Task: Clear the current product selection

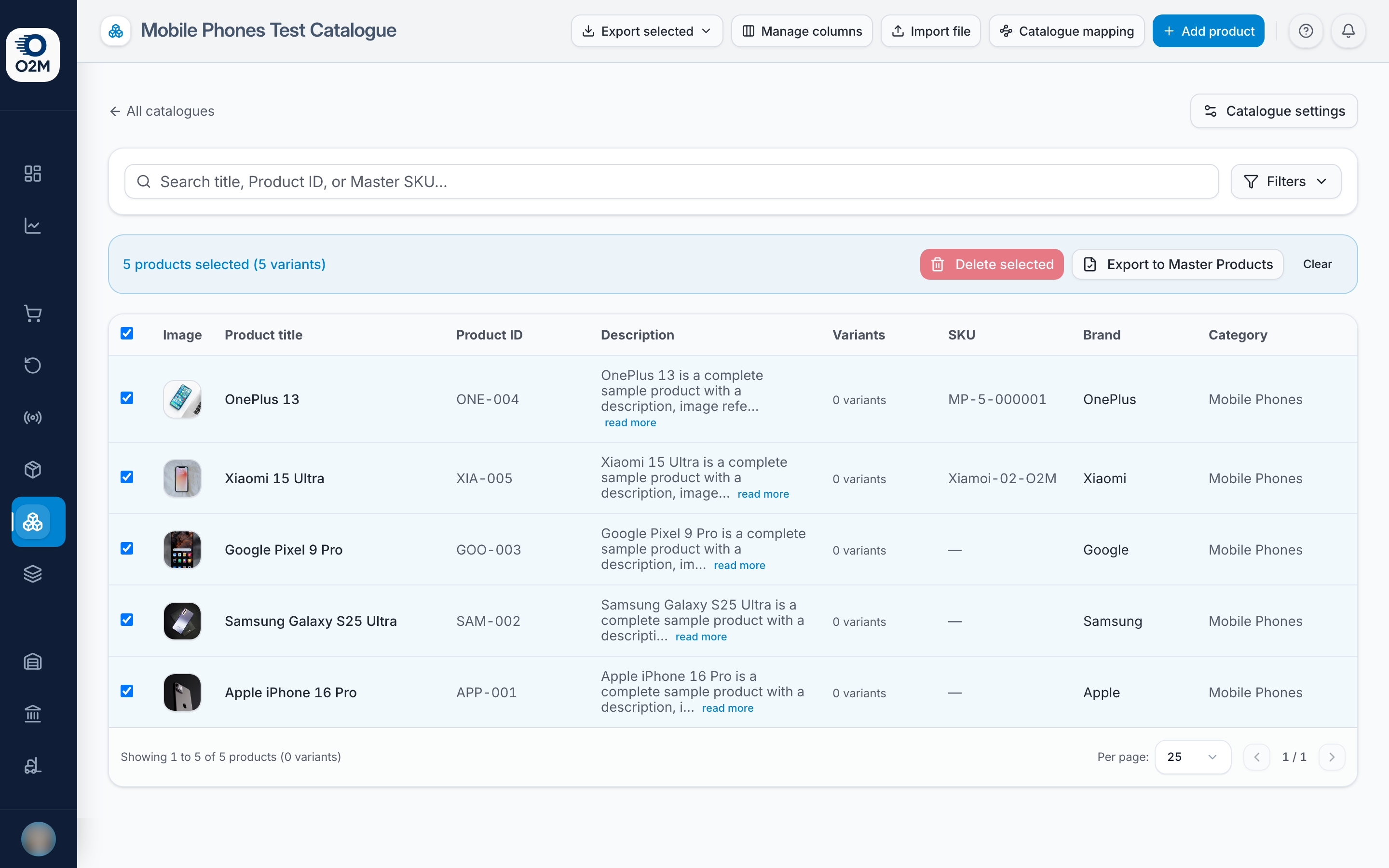Action: [x=1317, y=264]
